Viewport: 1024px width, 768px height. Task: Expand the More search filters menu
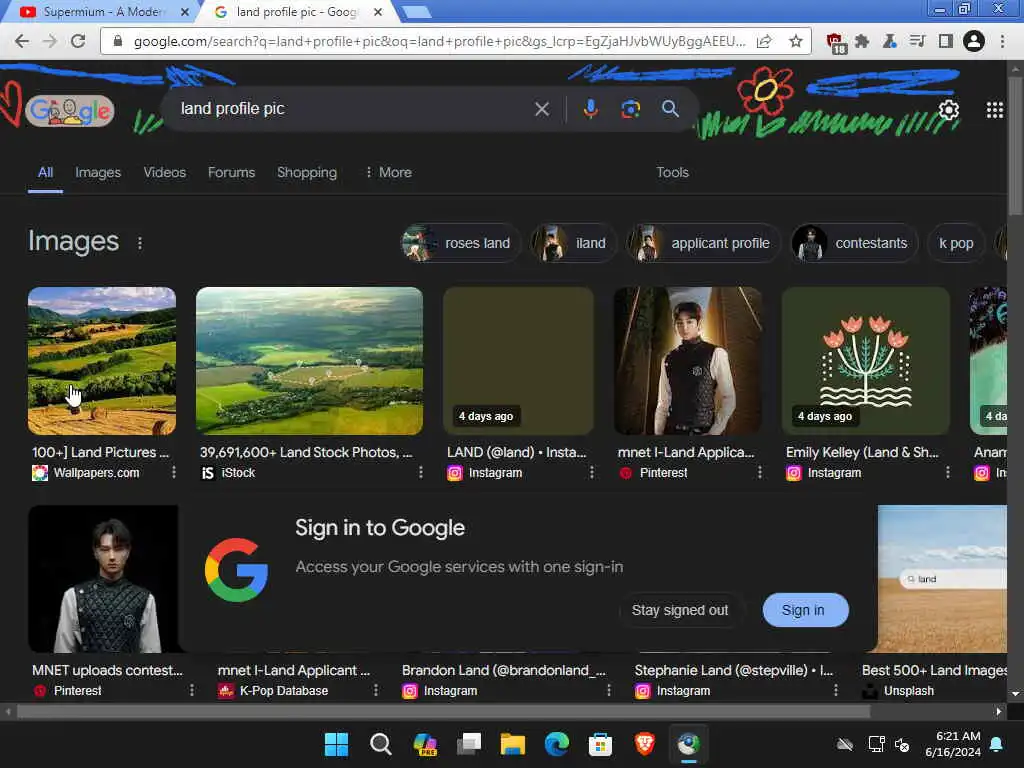[389, 172]
